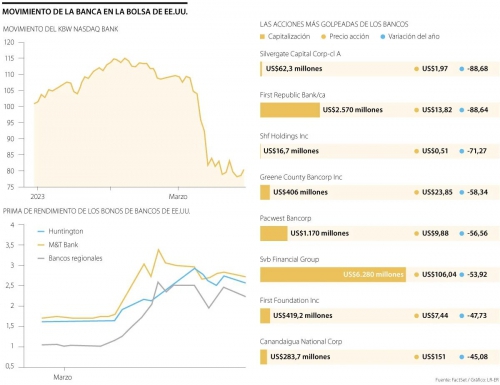Screen dimensions: 500x385
Task: Click Marzo label on bond yield chart
Action: pyautogui.click(x=63, y=377)
